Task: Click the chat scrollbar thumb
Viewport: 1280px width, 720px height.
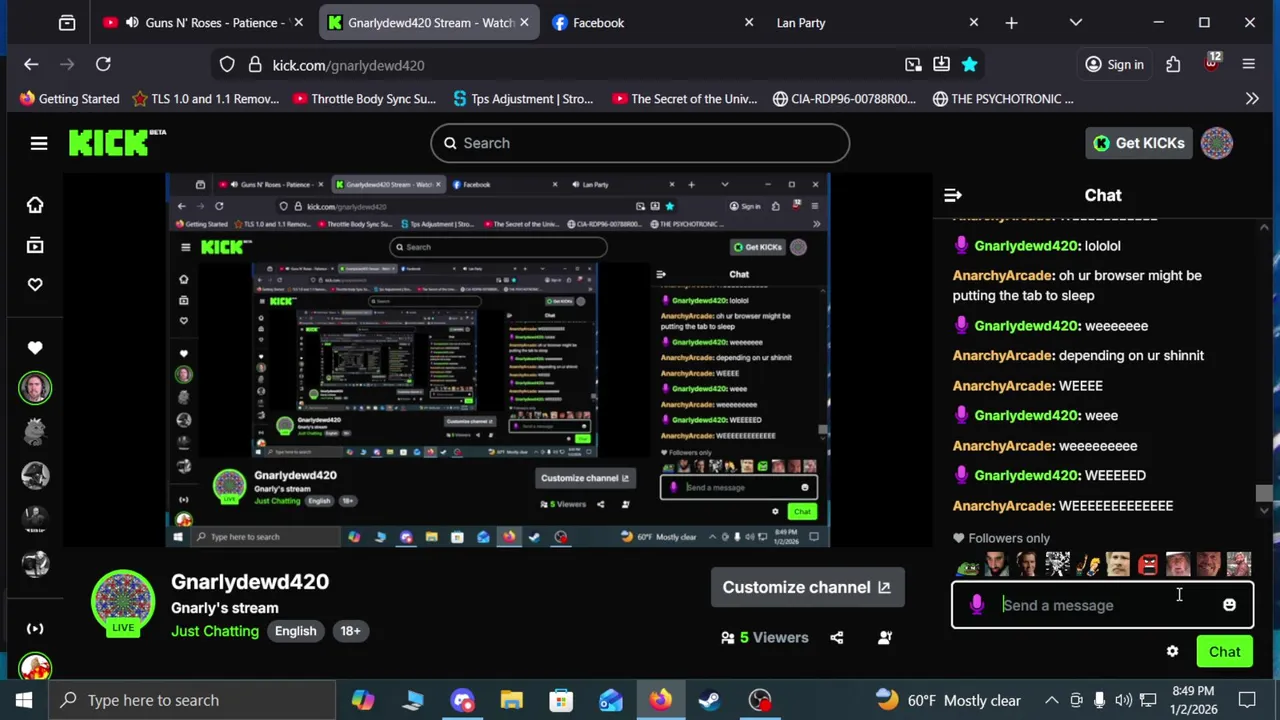Action: 1264,494
